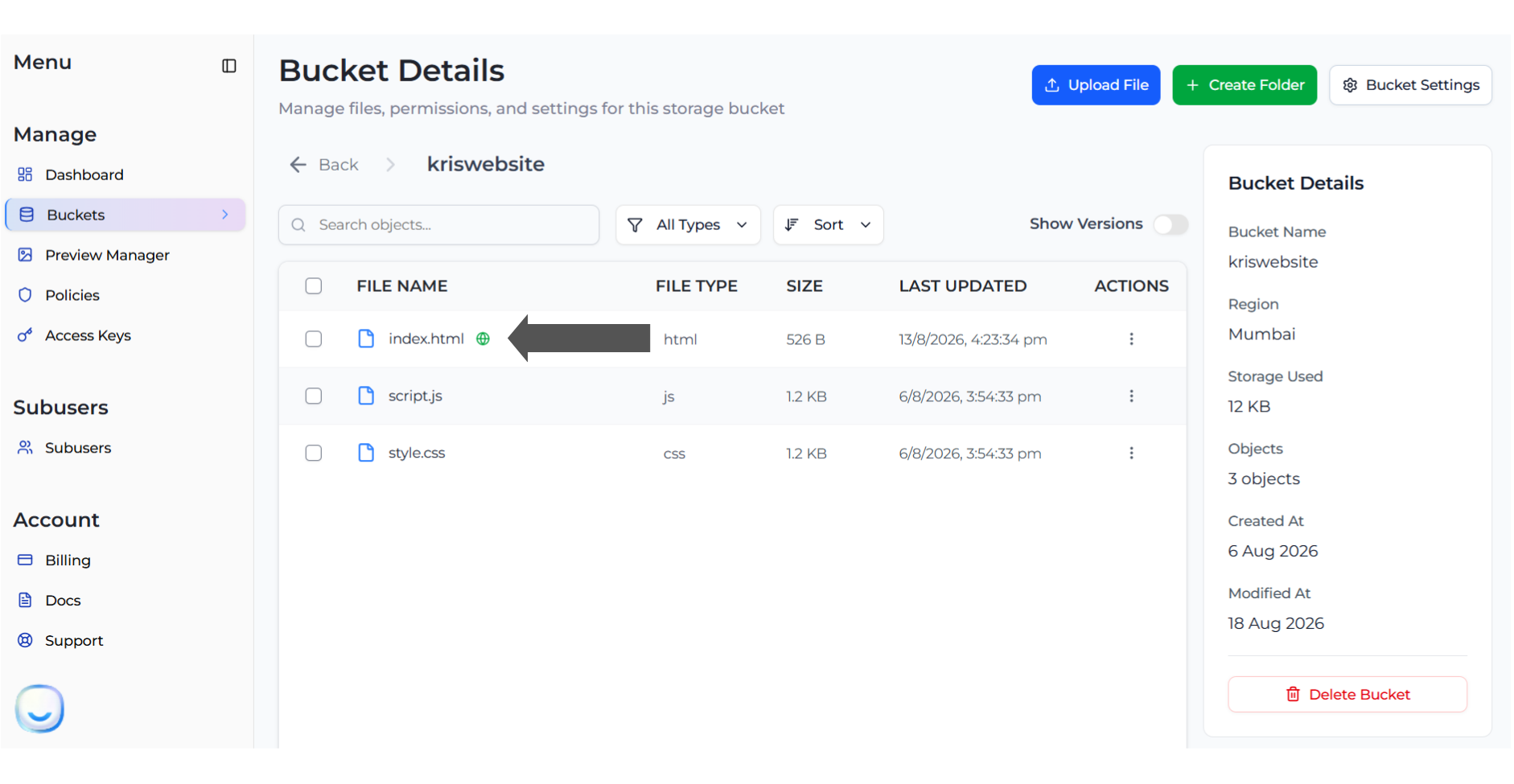
Task: Open Subusers in the sidebar
Action: pos(78,448)
